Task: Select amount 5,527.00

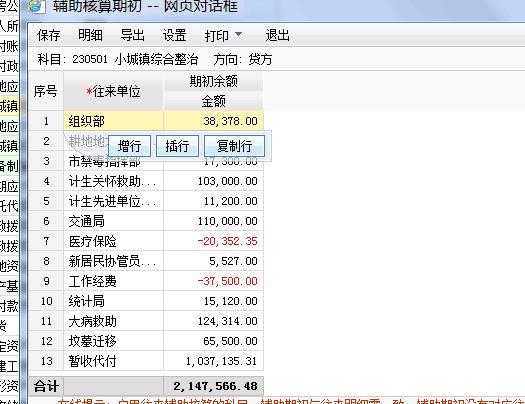Action: 213,261
